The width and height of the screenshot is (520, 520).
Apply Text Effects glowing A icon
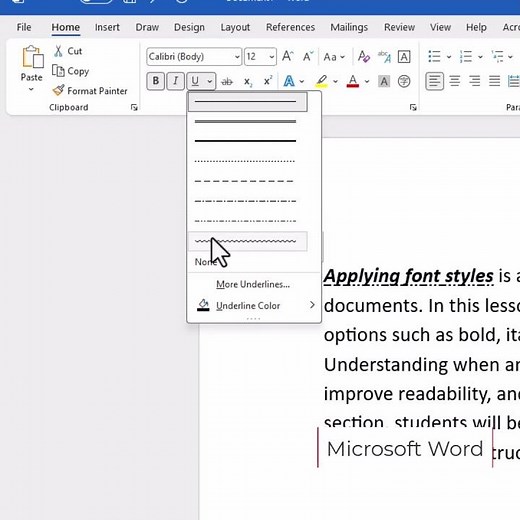click(x=289, y=81)
